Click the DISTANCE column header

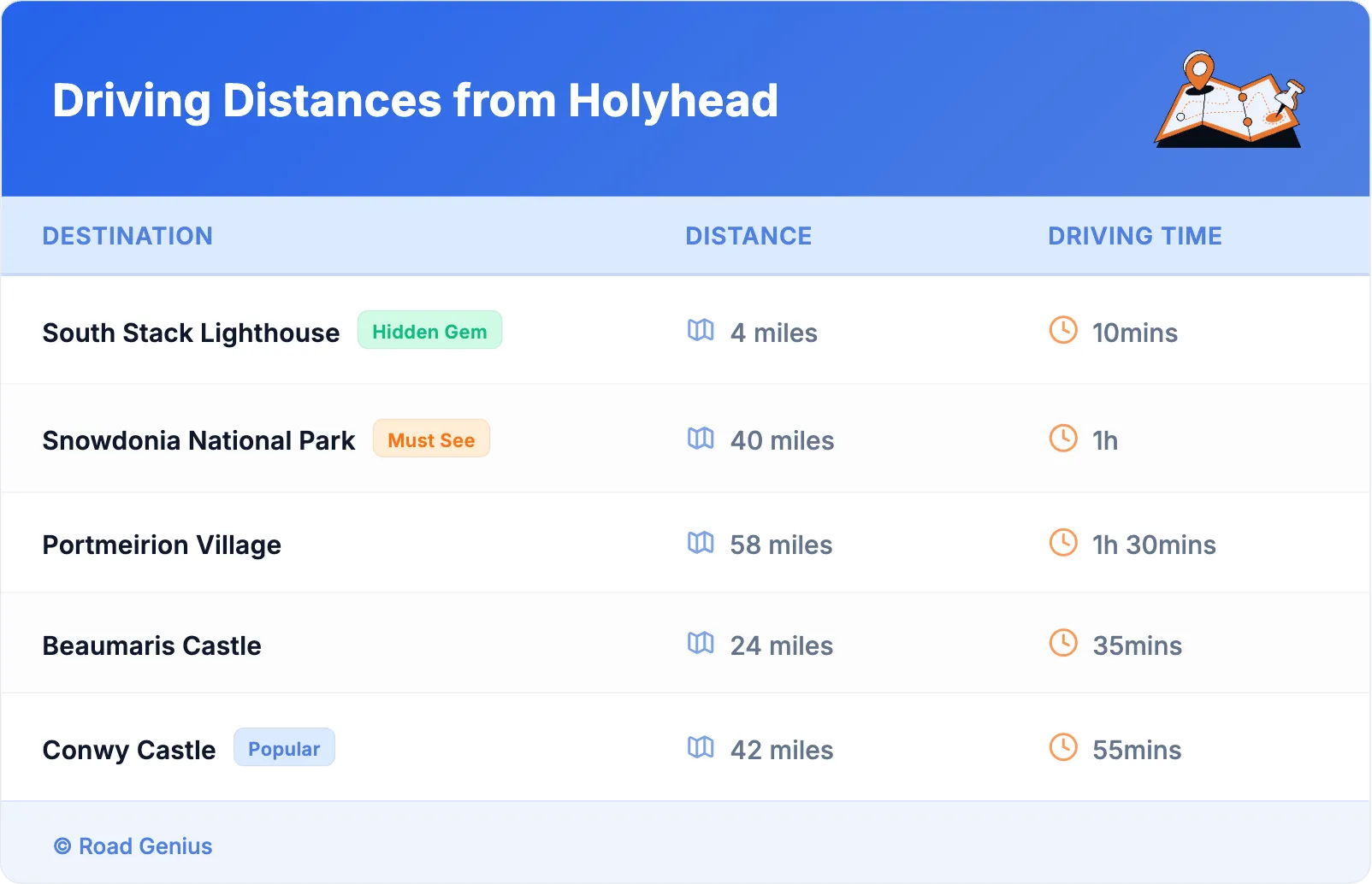tap(748, 236)
